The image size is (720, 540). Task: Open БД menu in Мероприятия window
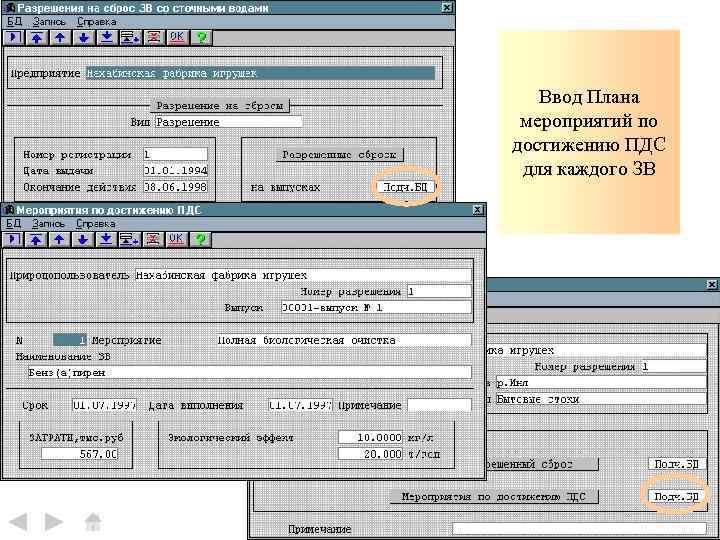[x=13, y=224]
